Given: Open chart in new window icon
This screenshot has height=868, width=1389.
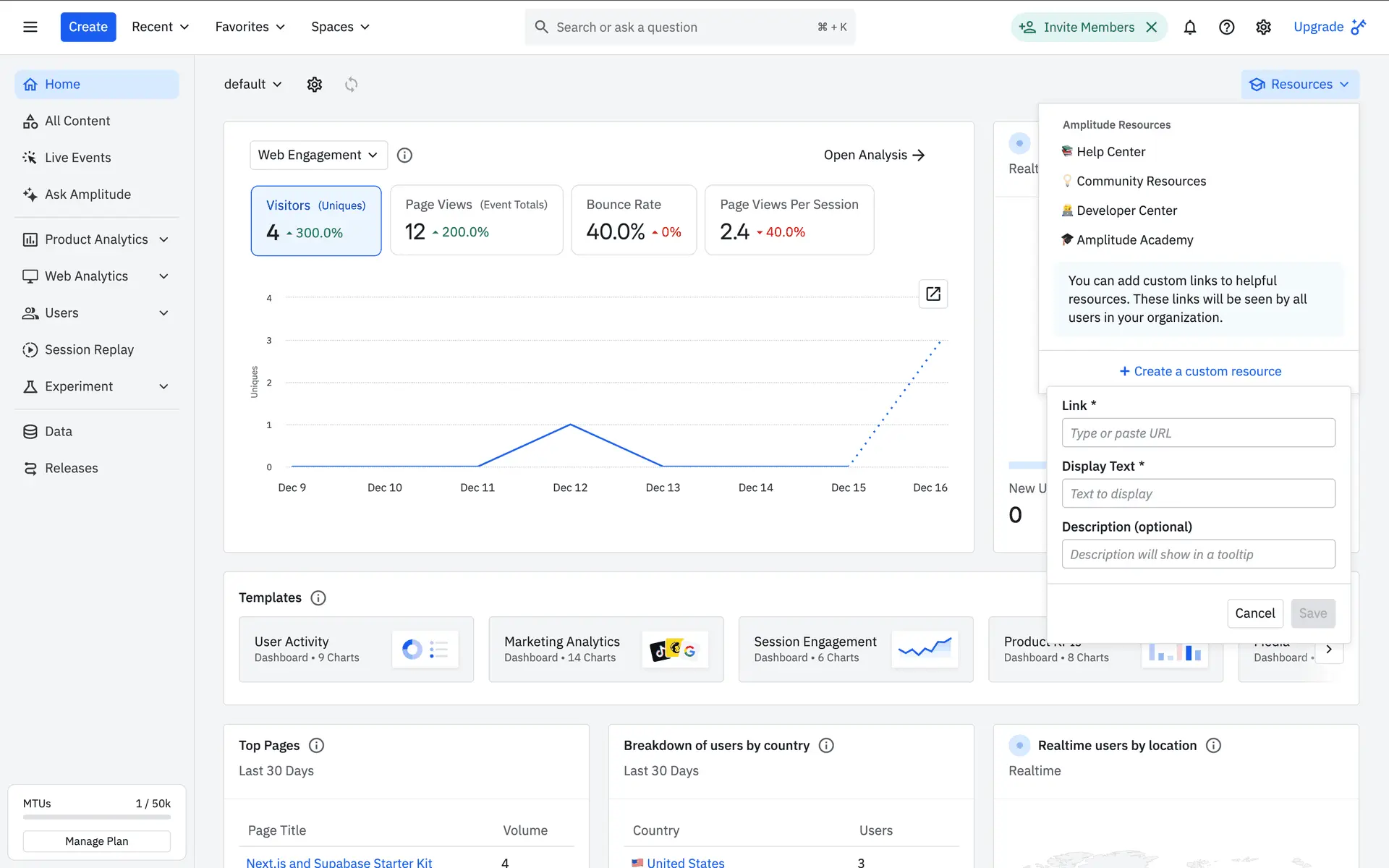Looking at the screenshot, I should tap(933, 294).
